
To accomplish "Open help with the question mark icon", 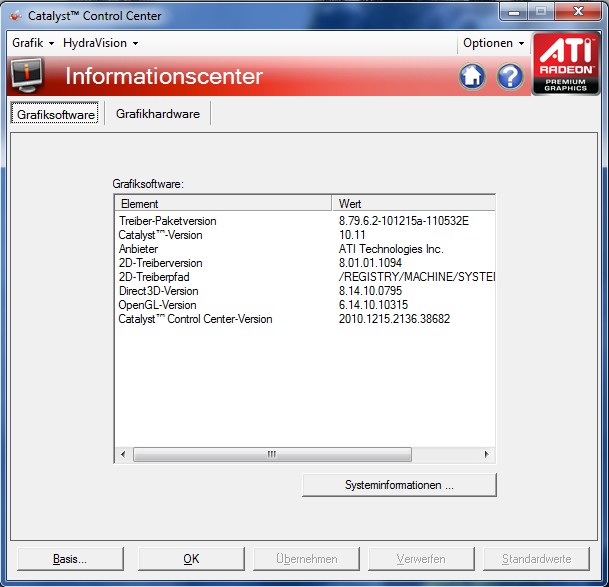I will tap(510, 76).
